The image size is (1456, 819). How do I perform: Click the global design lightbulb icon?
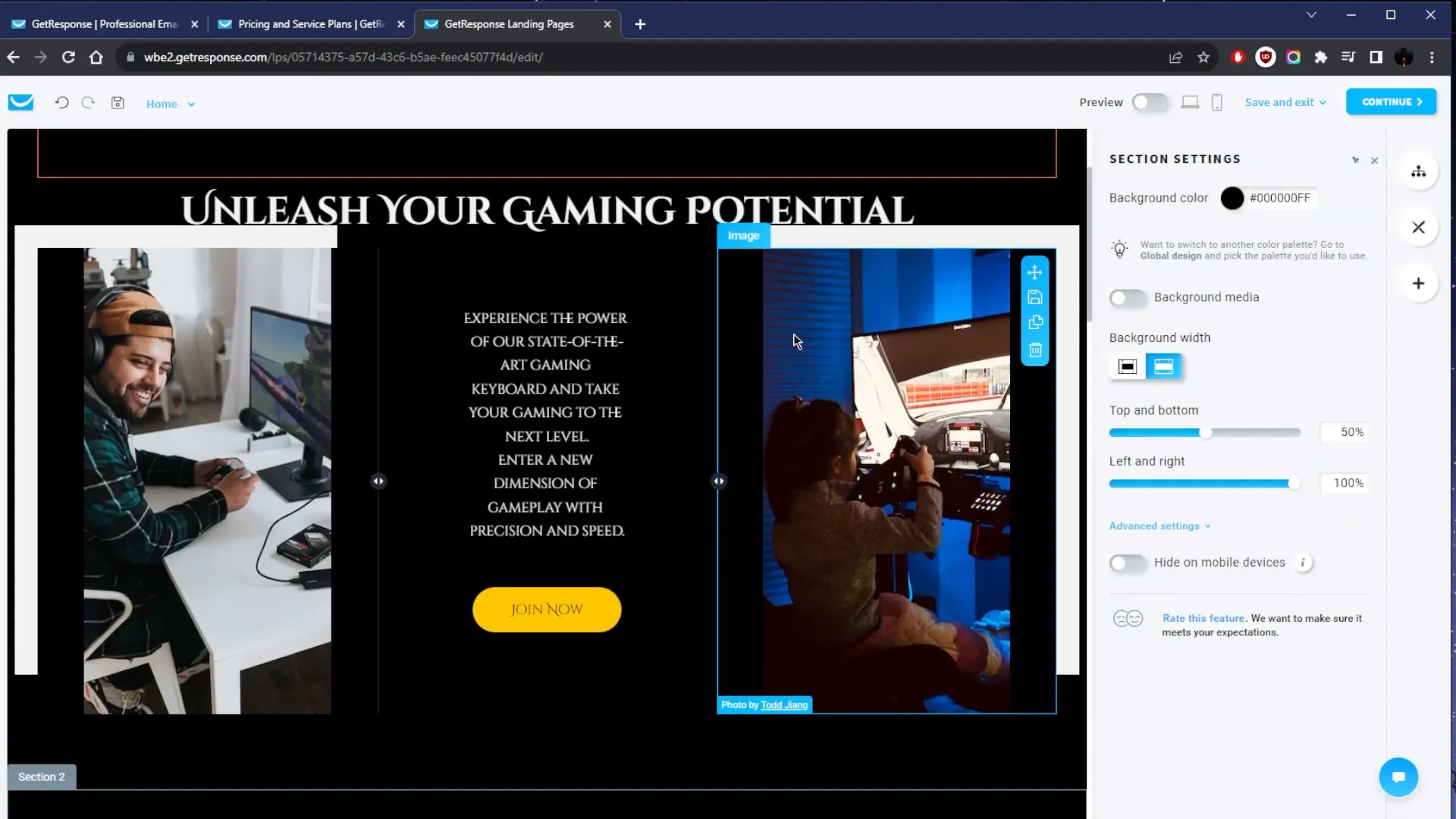(x=1120, y=249)
